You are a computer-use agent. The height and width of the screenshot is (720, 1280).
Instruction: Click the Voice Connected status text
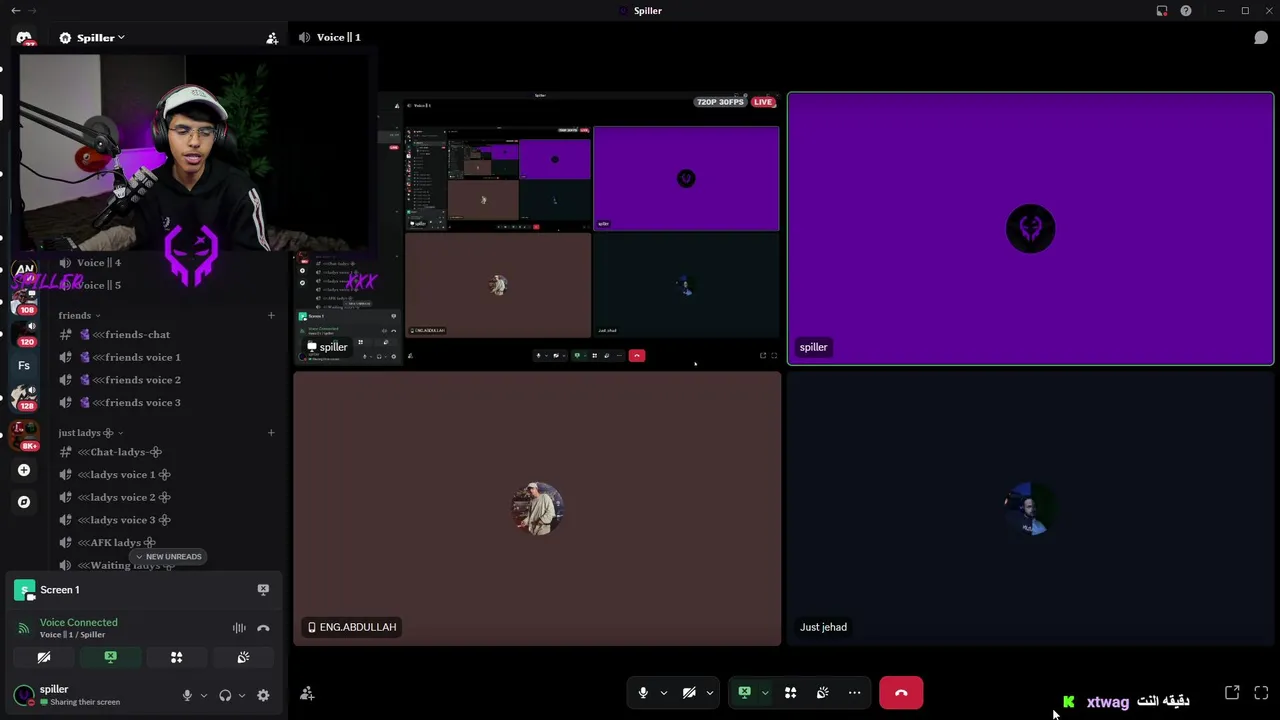[x=78, y=622]
